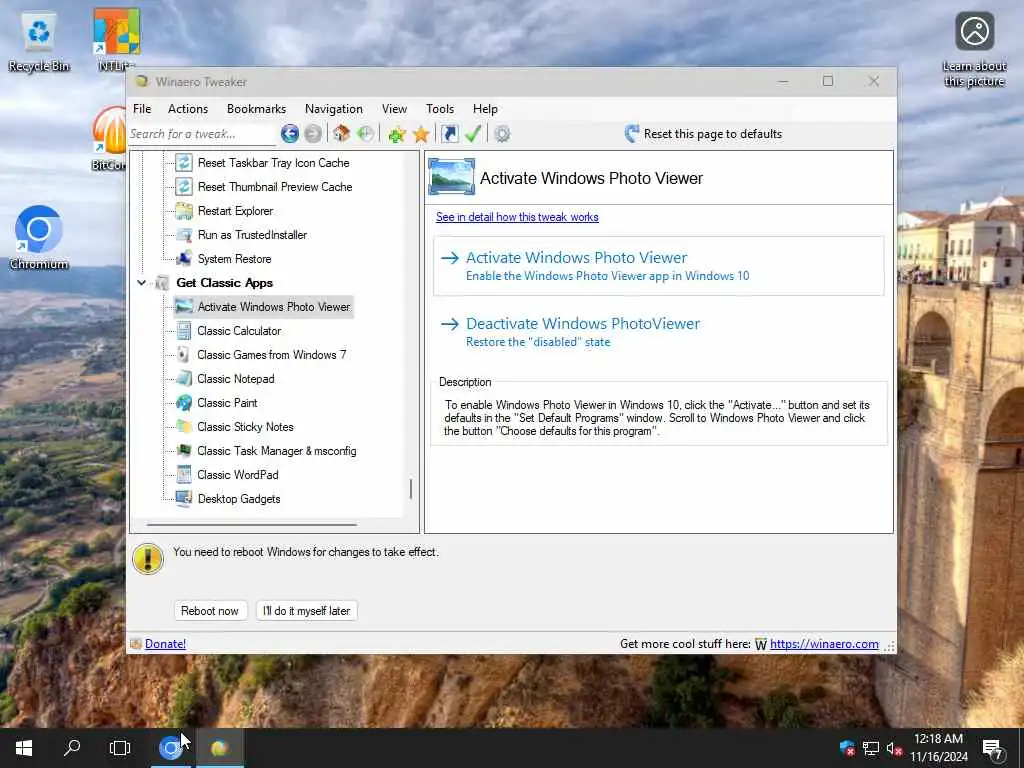Click the Donate cup icon in status bar
Screen dimensions: 1024x768
[136, 644]
